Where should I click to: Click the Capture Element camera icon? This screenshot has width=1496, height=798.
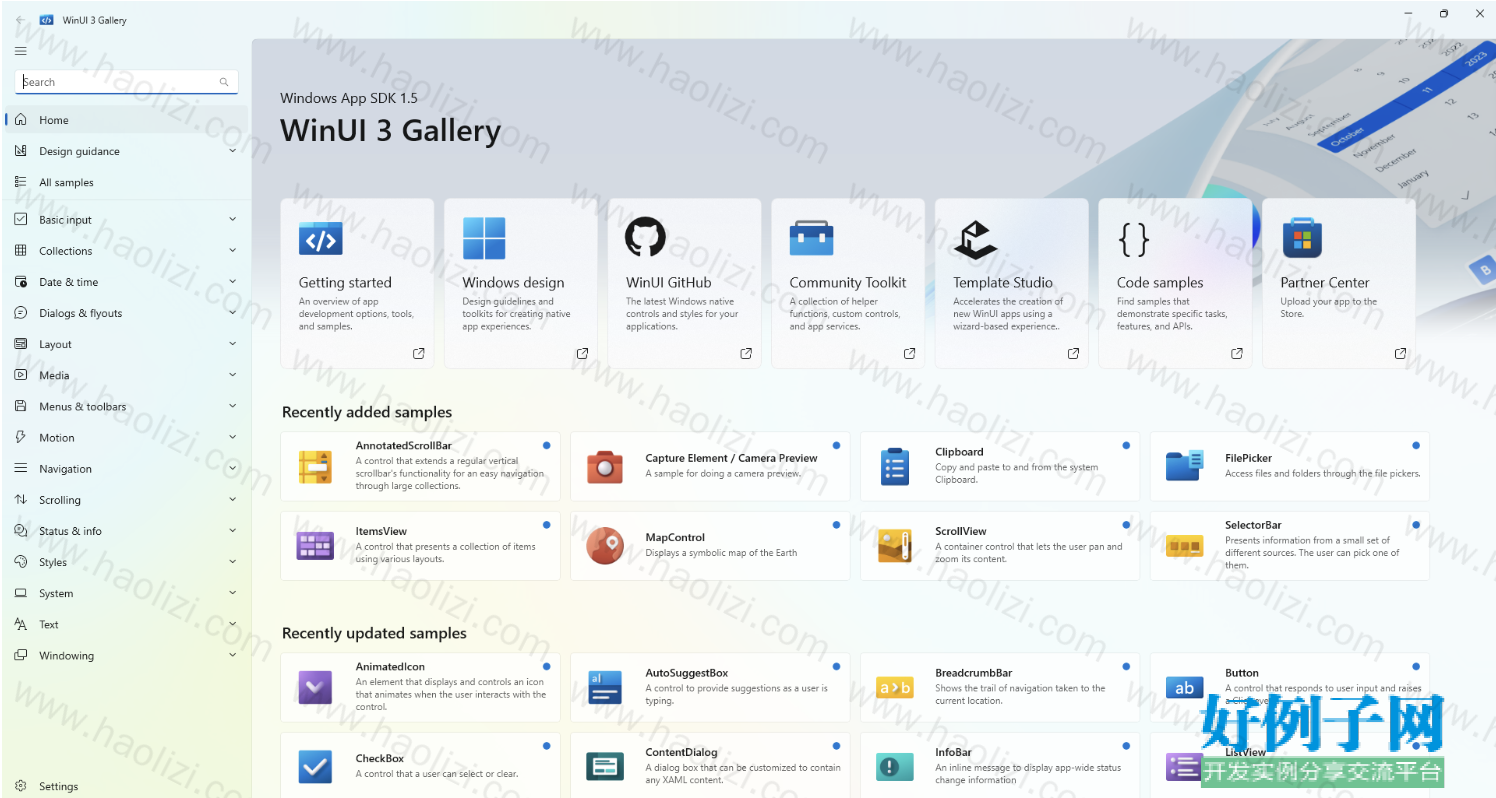click(x=605, y=466)
